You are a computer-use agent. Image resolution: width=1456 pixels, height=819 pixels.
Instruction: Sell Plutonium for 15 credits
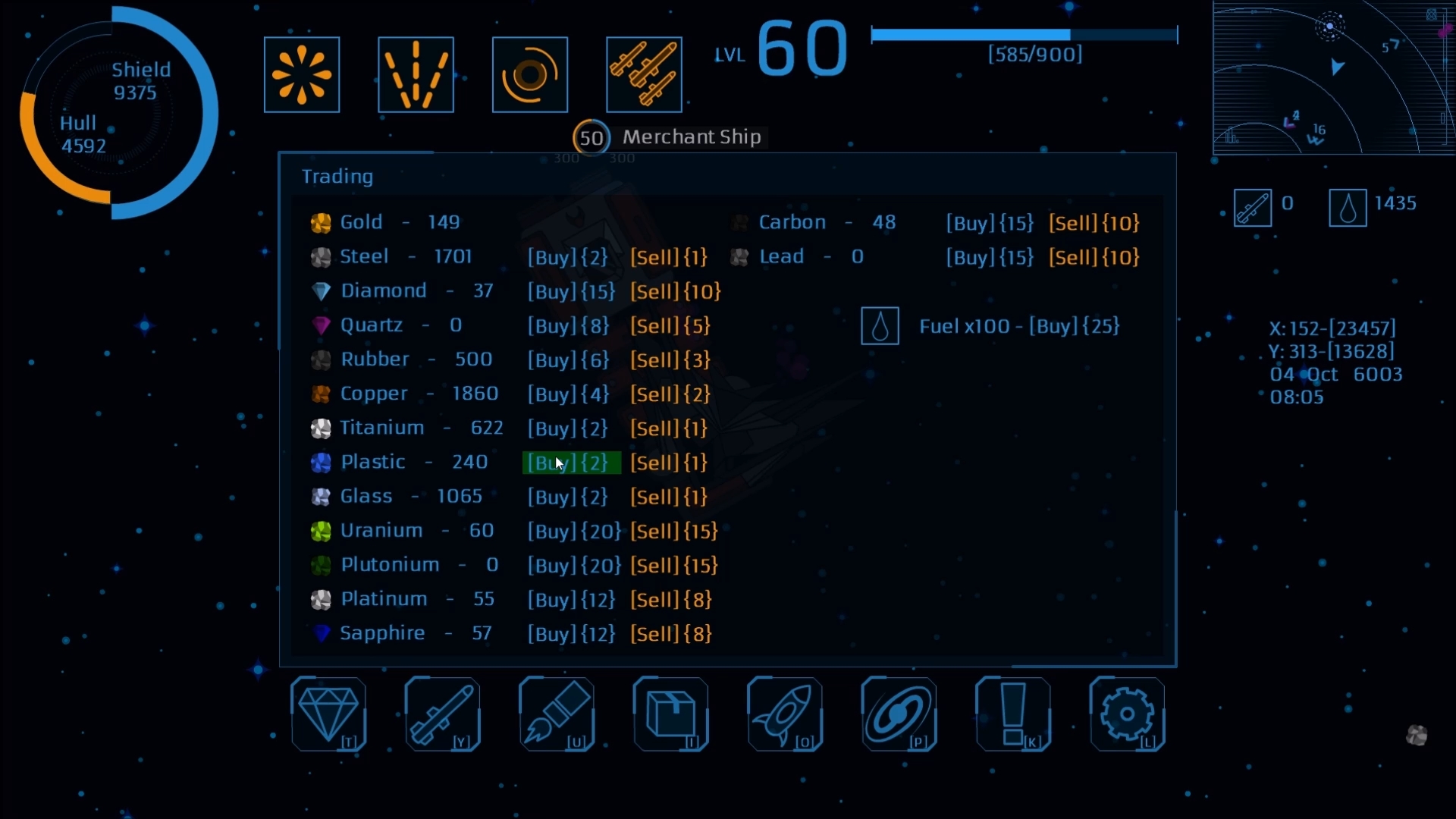[673, 566]
